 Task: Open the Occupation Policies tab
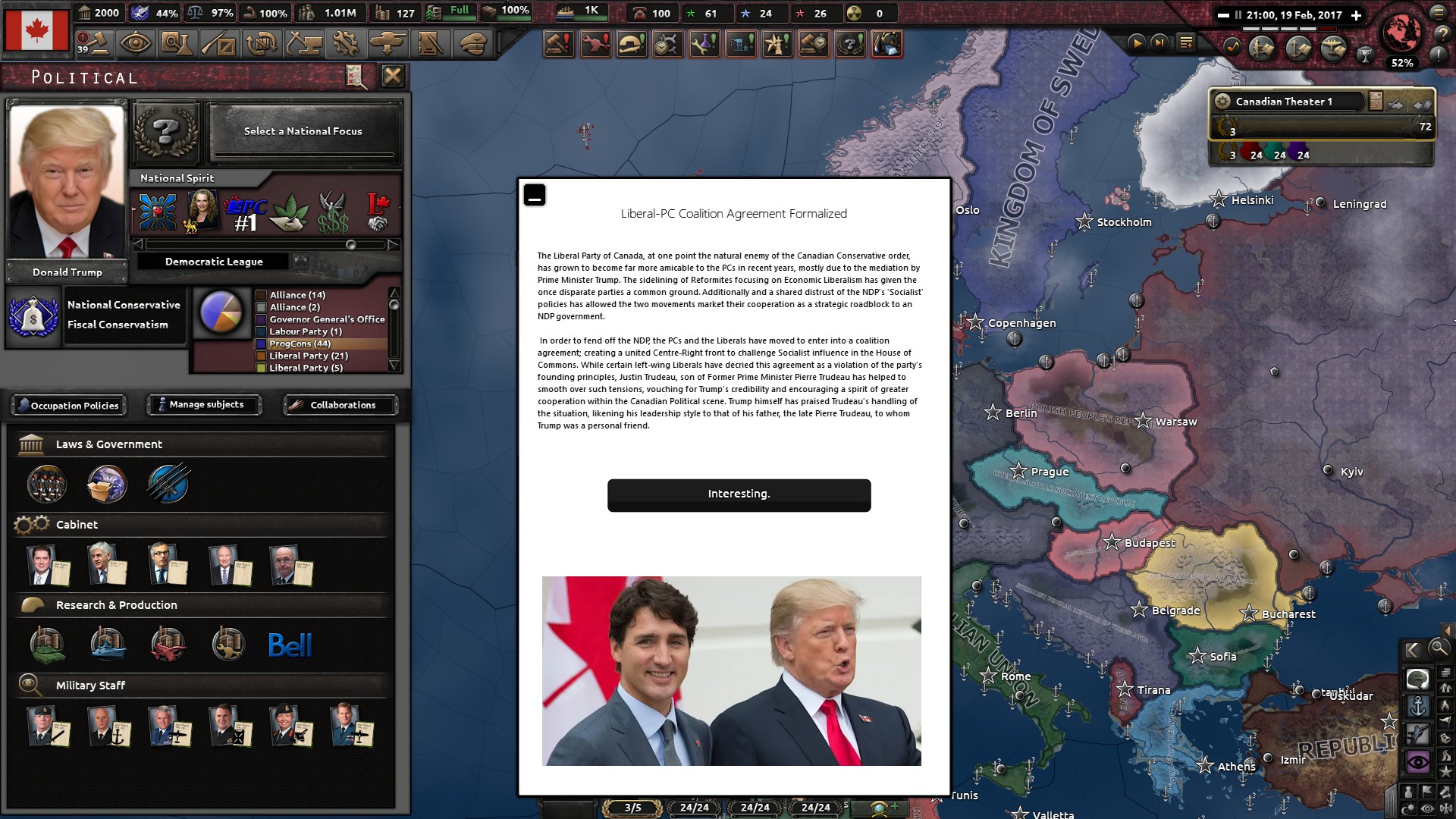coord(68,405)
